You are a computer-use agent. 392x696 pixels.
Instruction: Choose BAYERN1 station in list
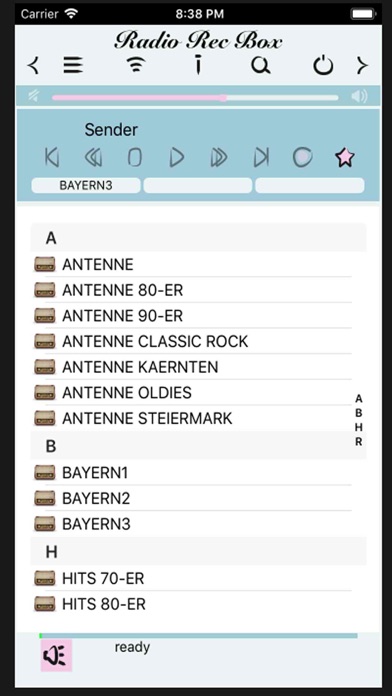click(198, 473)
